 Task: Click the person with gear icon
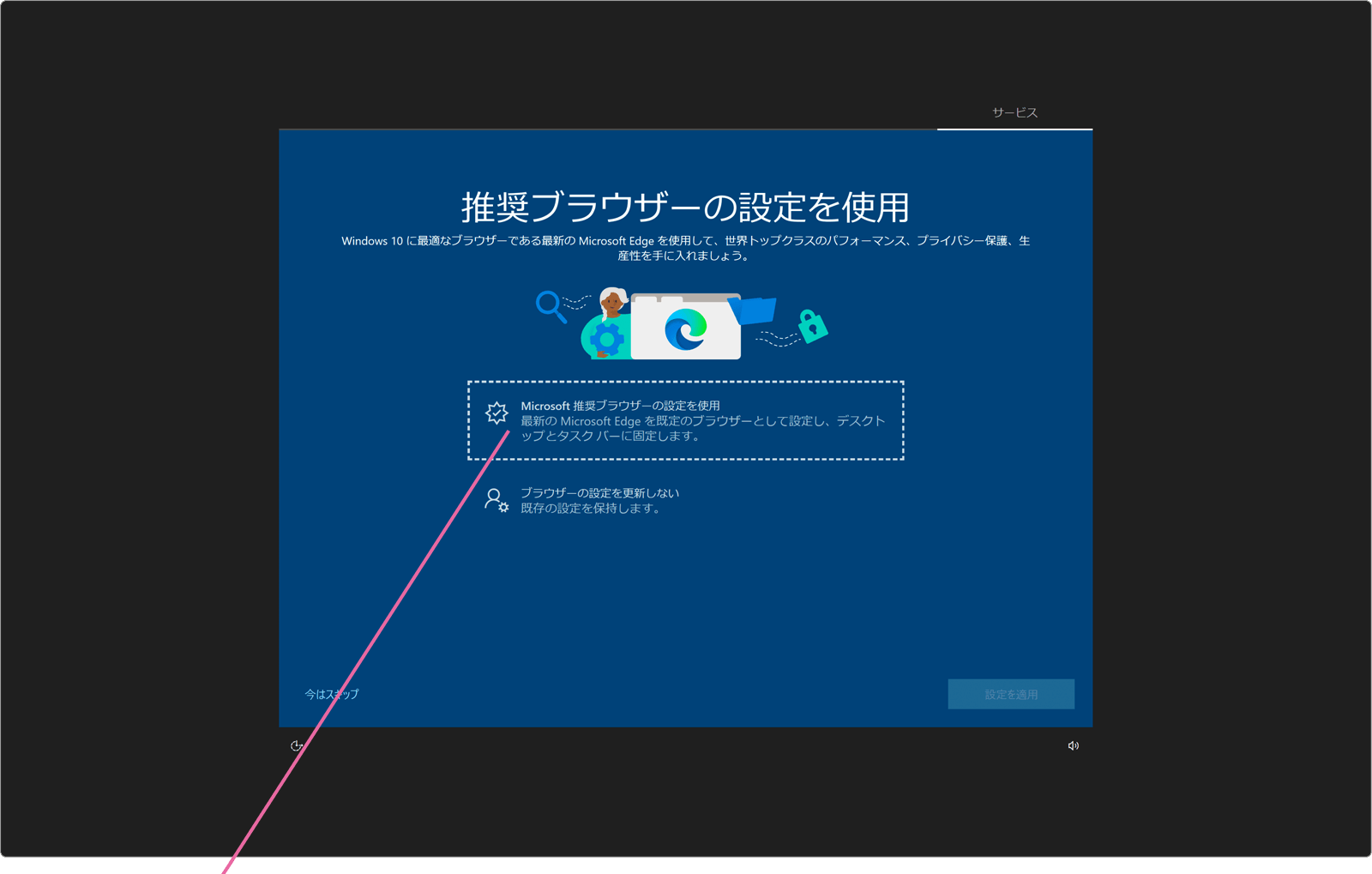point(496,500)
